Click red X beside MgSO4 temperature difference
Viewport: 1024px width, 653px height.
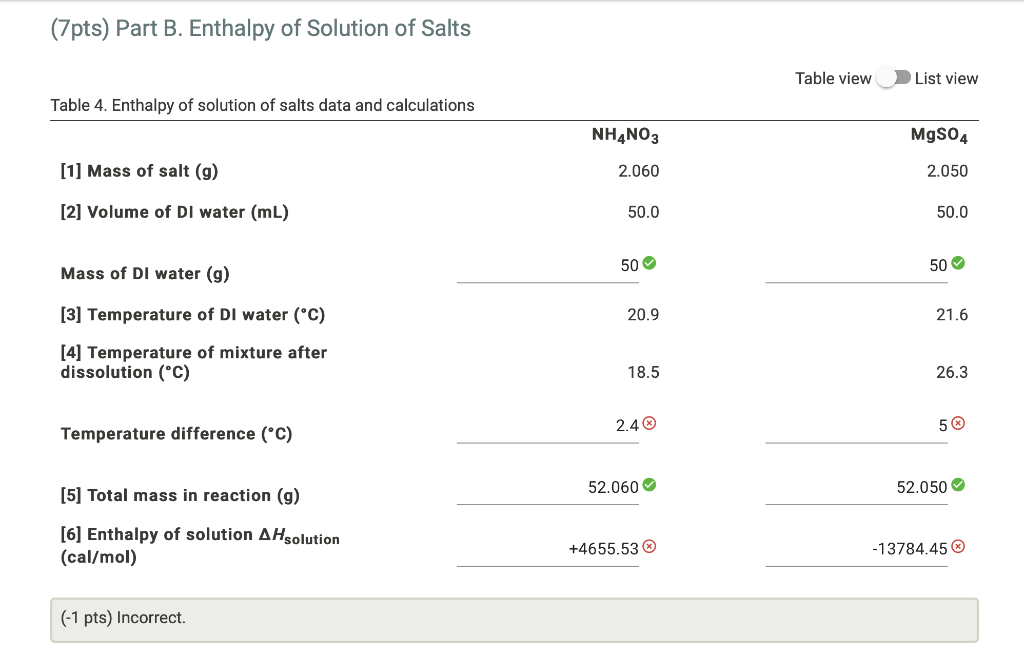click(x=959, y=425)
